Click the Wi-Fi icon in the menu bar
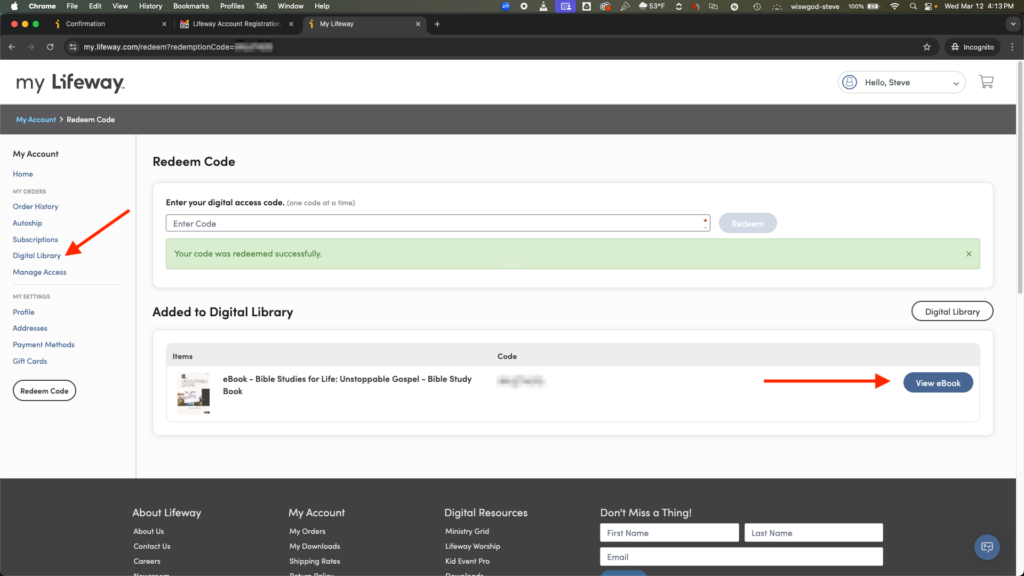Viewport: 1024px width, 576px height. pos(895,6)
